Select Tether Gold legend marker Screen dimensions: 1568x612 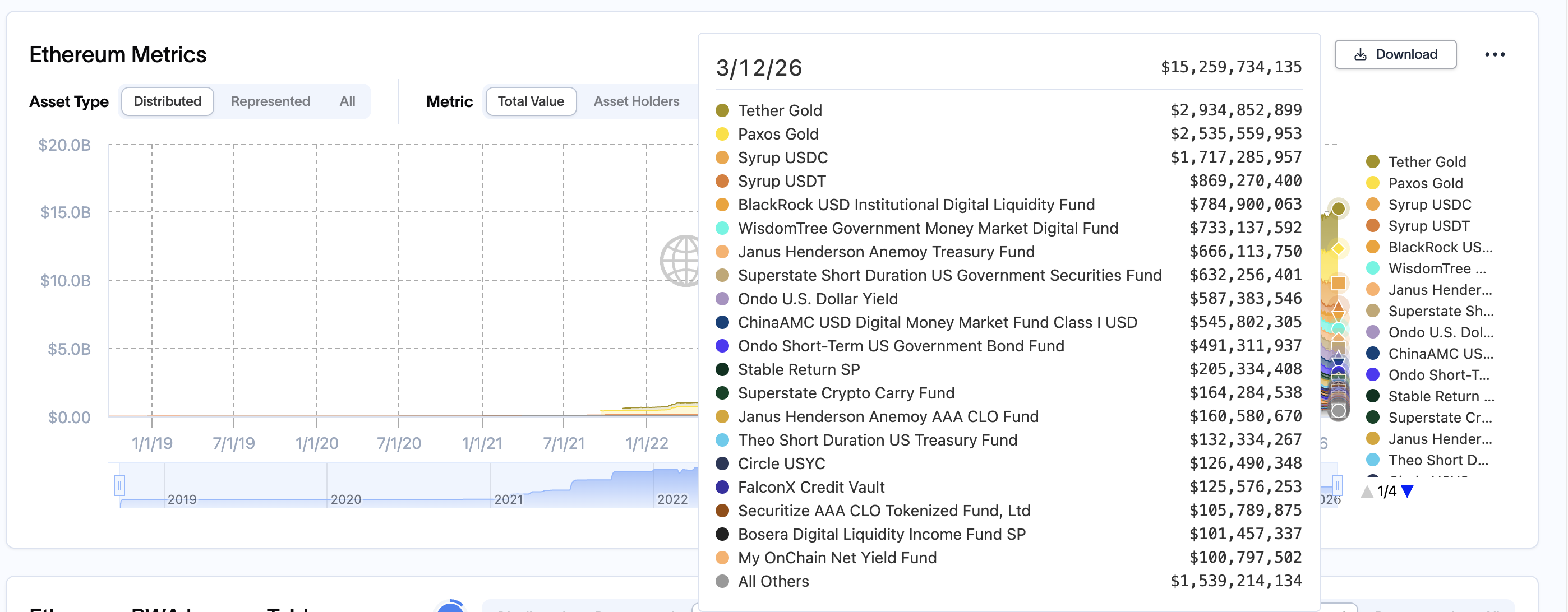point(1373,161)
